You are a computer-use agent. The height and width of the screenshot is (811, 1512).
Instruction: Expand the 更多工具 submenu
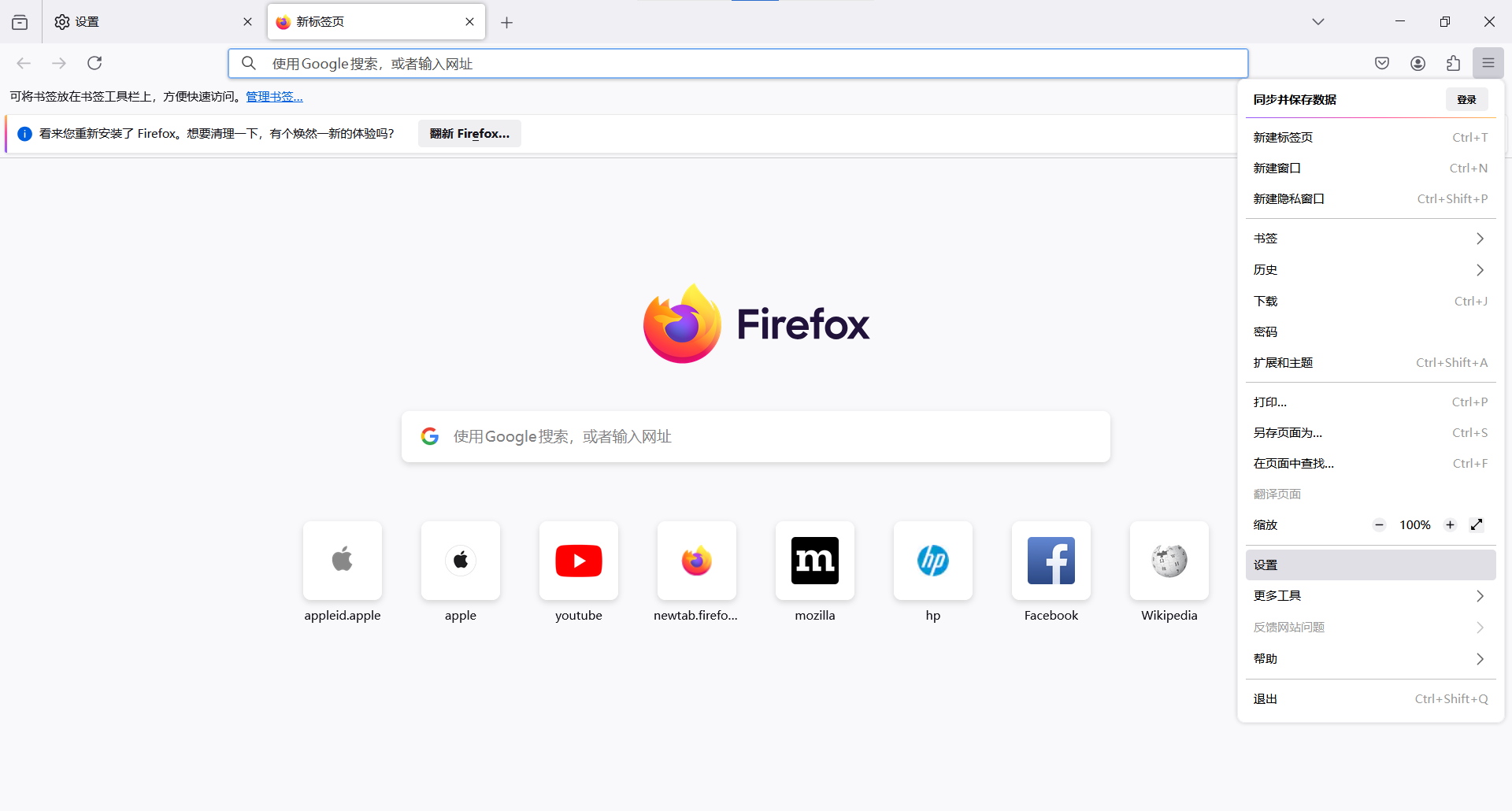point(1369,596)
